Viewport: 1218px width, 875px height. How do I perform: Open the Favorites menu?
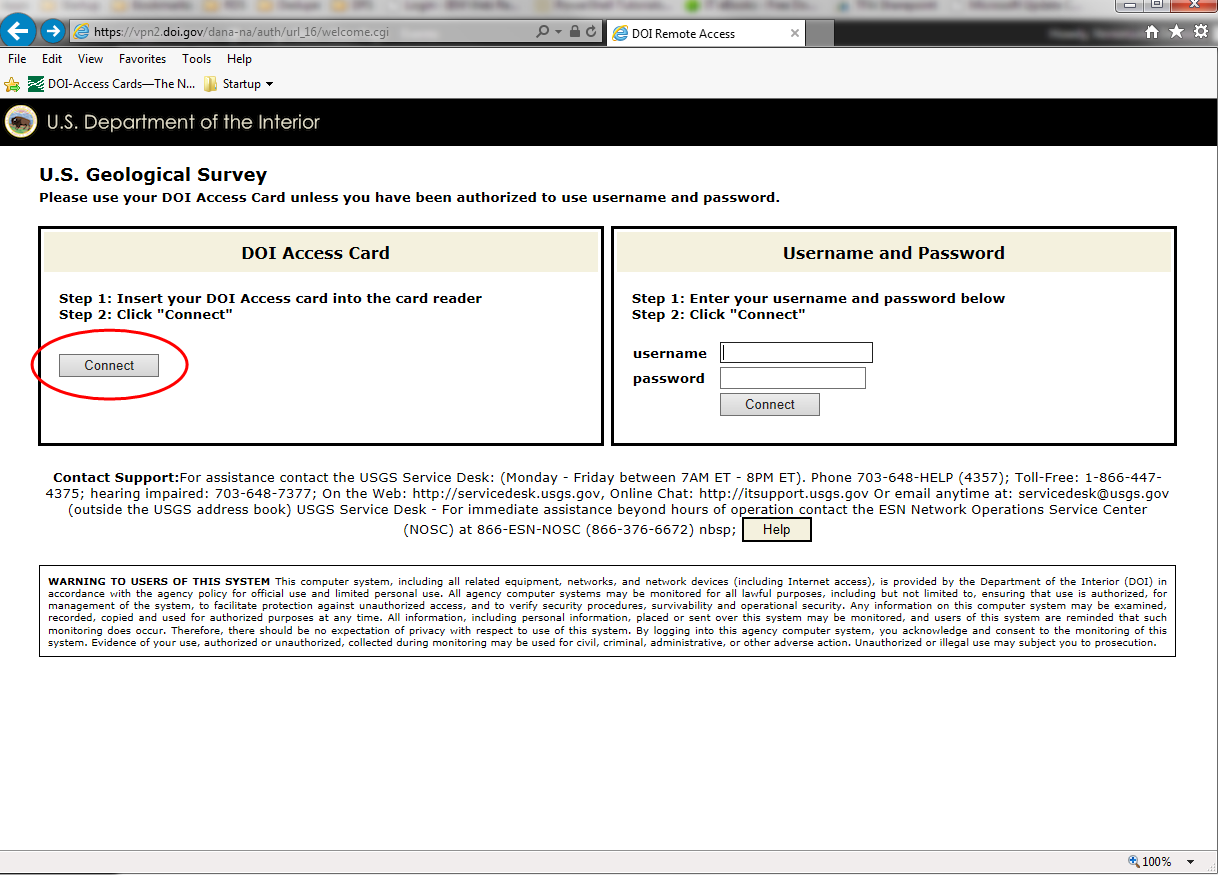pos(143,59)
